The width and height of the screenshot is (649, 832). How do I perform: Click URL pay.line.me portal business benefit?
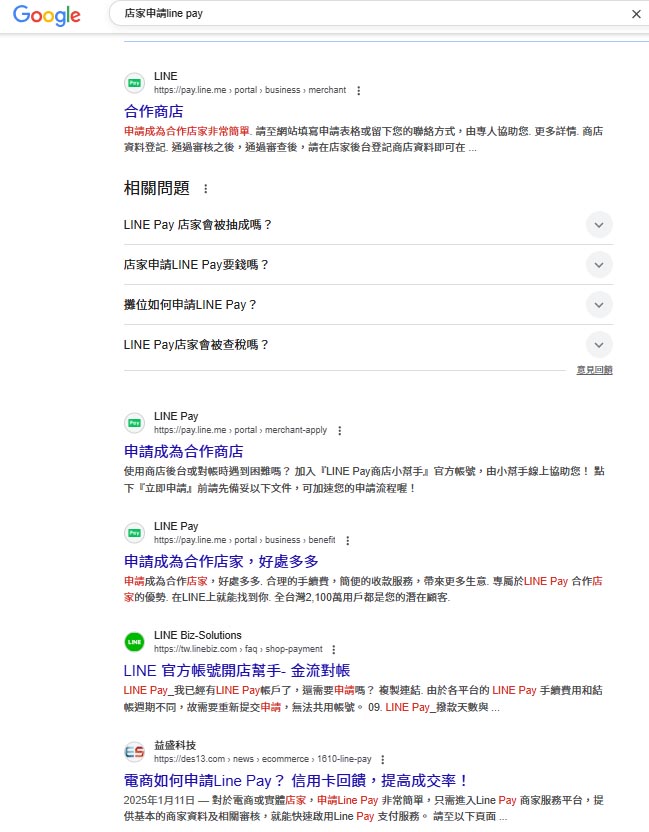245,540
